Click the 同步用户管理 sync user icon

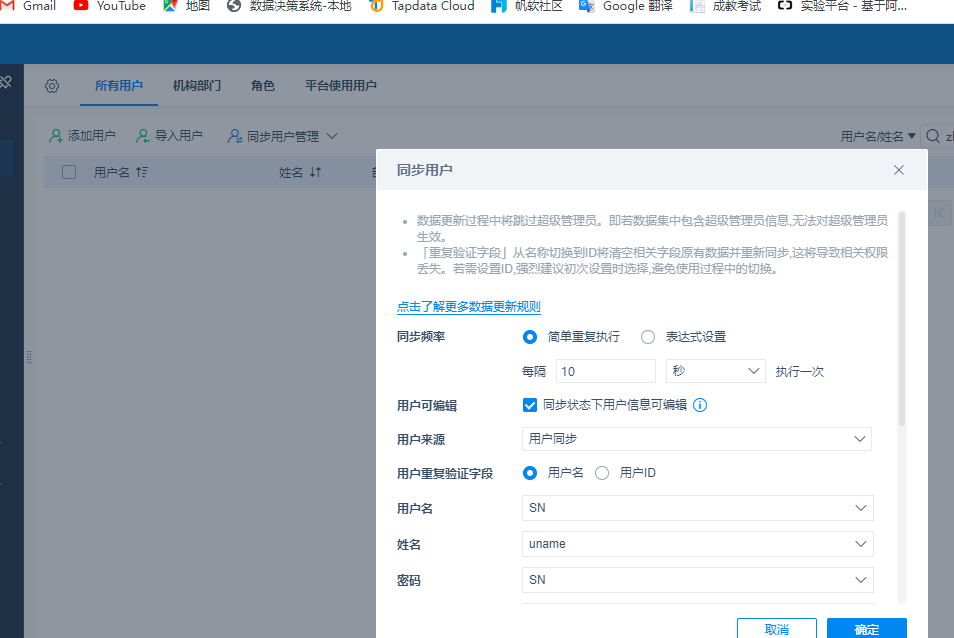coord(235,136)
